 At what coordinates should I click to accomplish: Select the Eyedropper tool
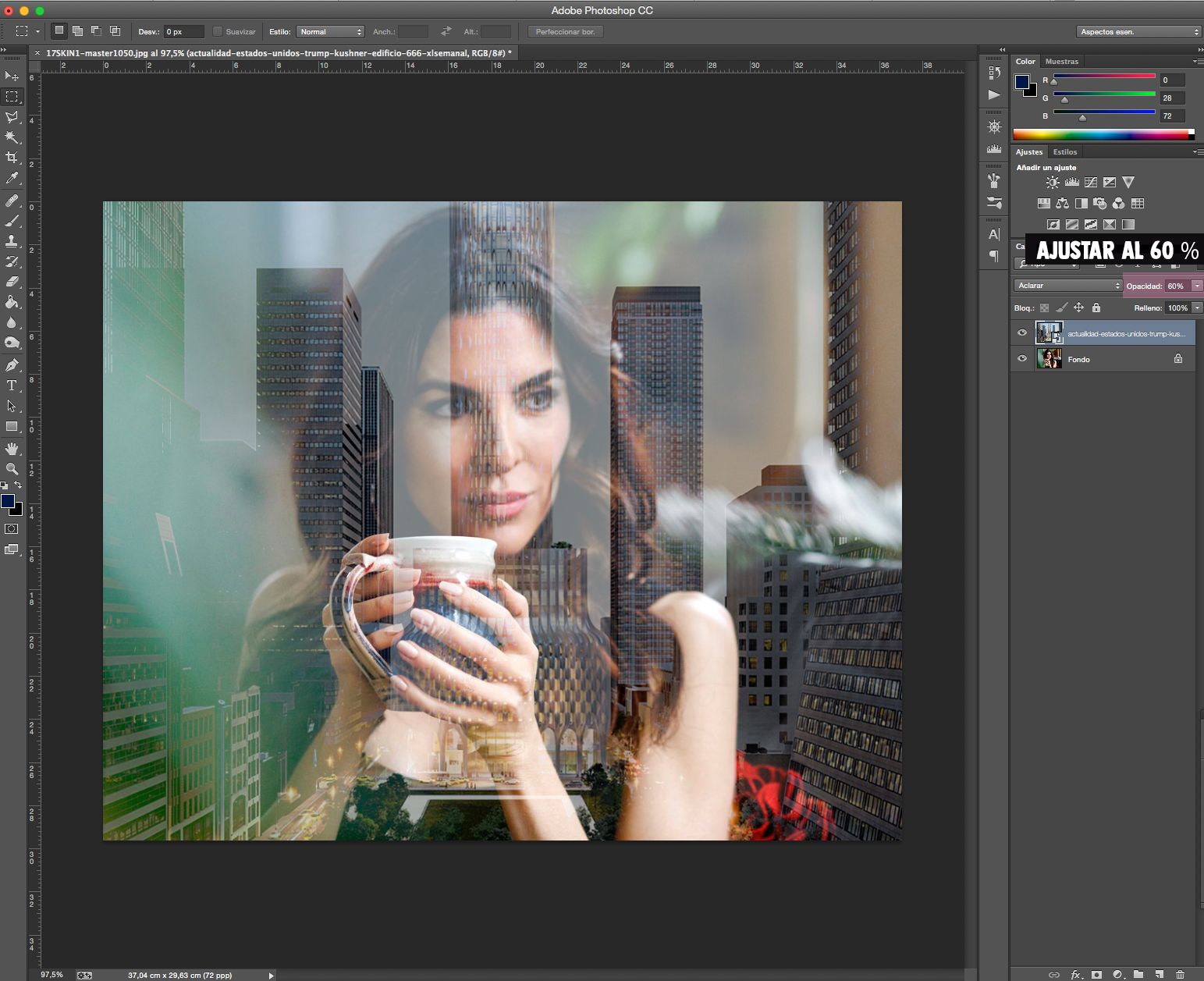12,179
